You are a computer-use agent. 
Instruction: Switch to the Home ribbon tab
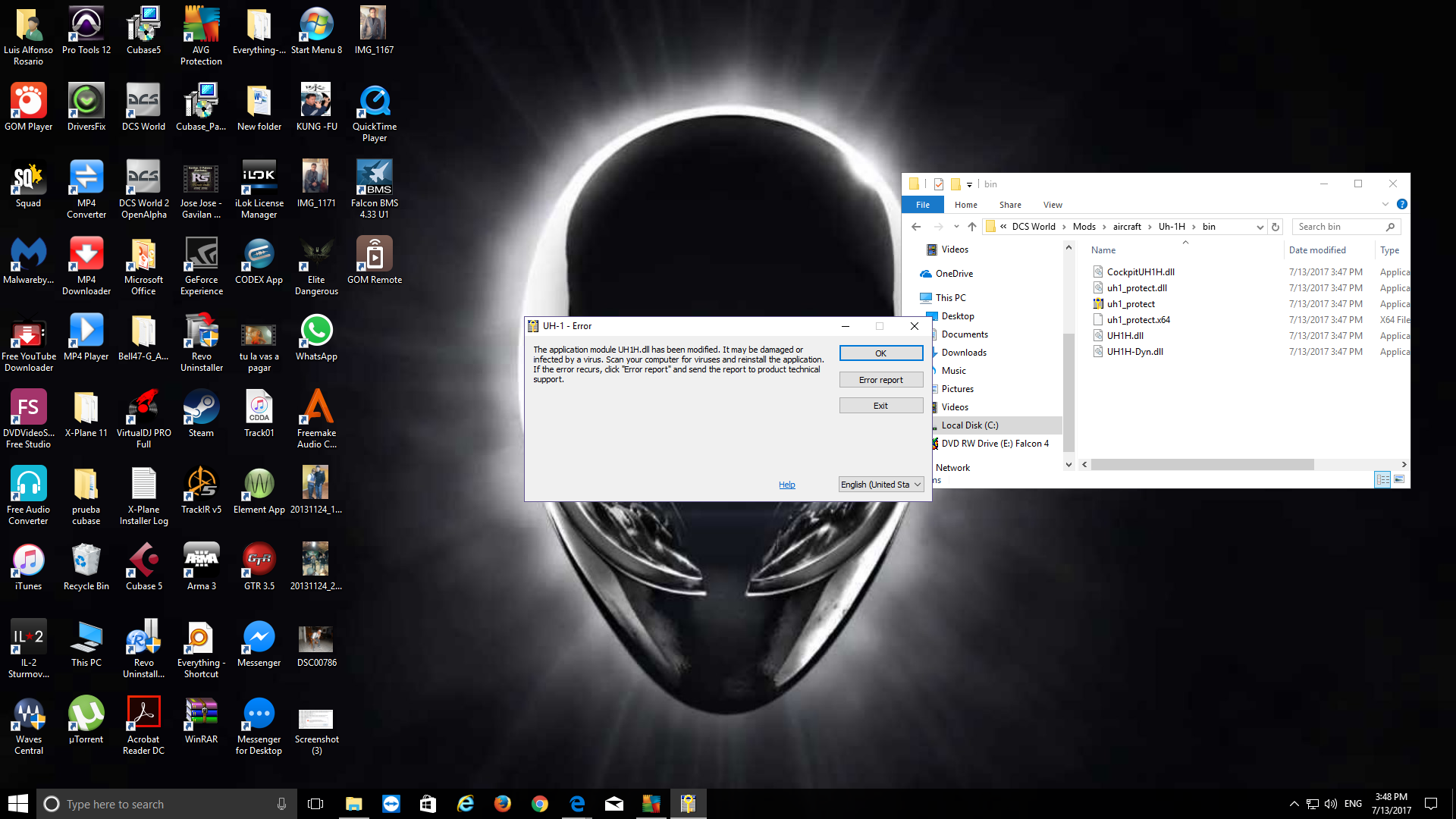[x=965, y=205]
